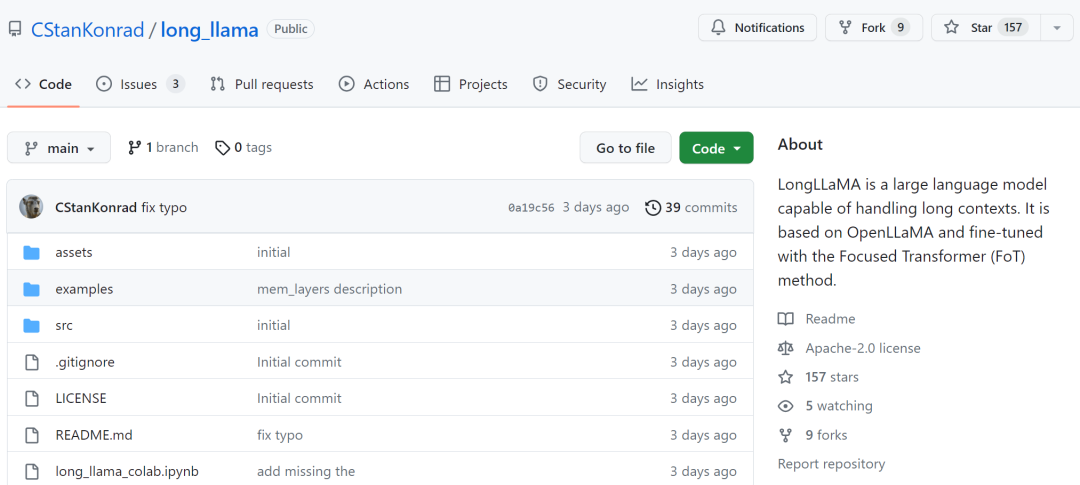Click the eye icon beside 5 watching
This screenshot has height=485, width=1080.
pos(786,406)
